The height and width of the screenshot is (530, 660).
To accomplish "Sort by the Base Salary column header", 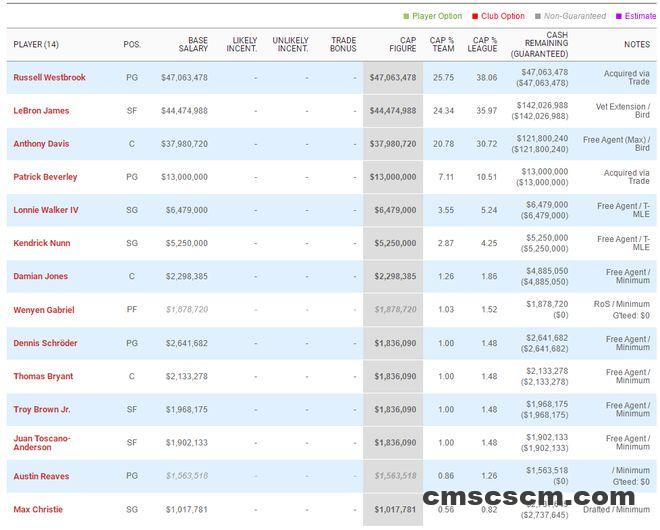I will (x=193, y=44).
